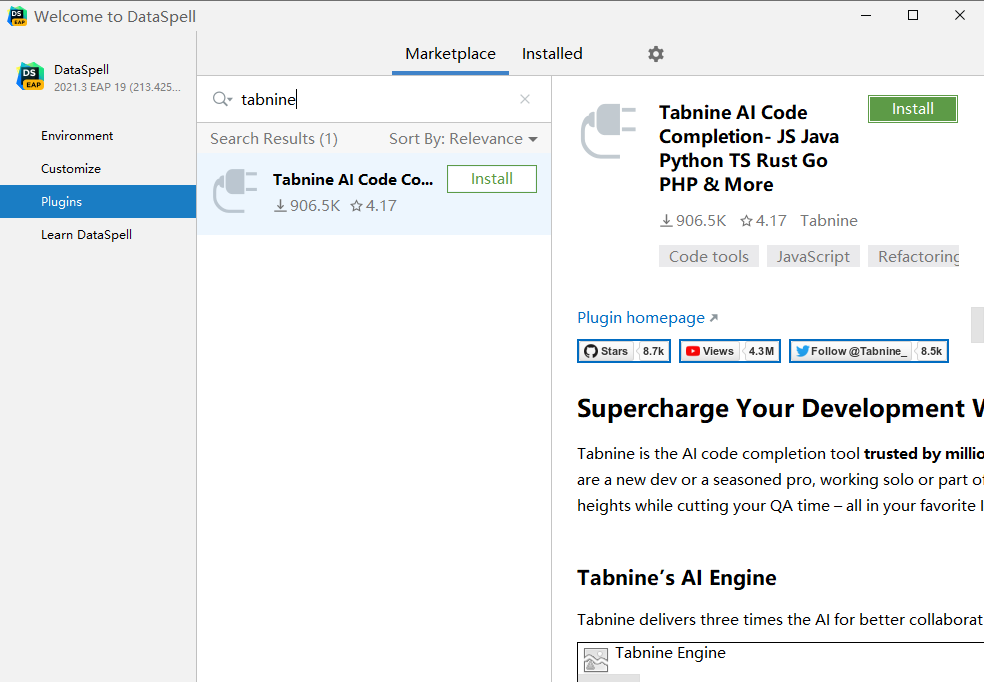The image size is (984, 682).
Task: Click the 906.5K downloads in result row
Action: 307,206
